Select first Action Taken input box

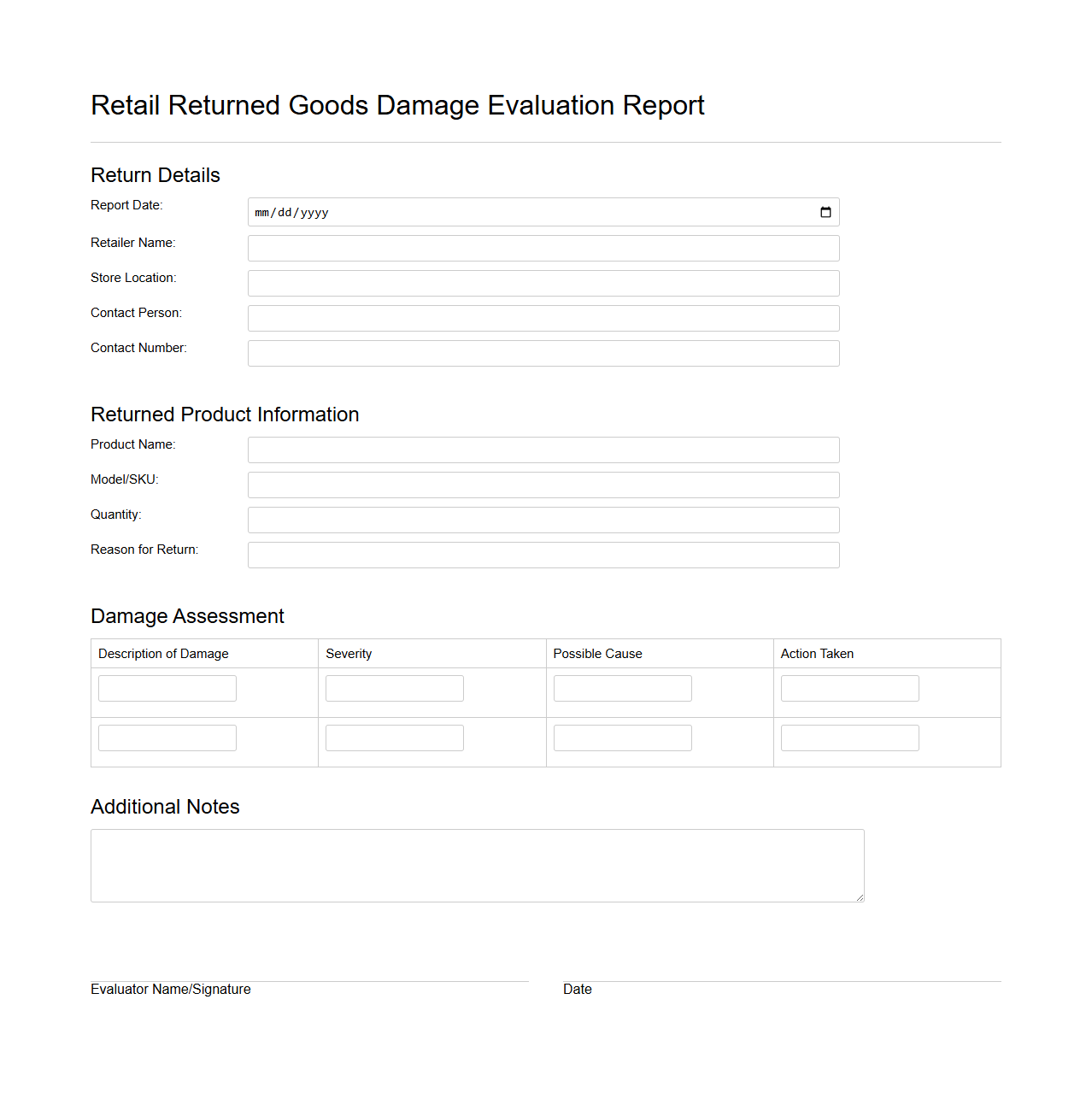coord(849,688)
